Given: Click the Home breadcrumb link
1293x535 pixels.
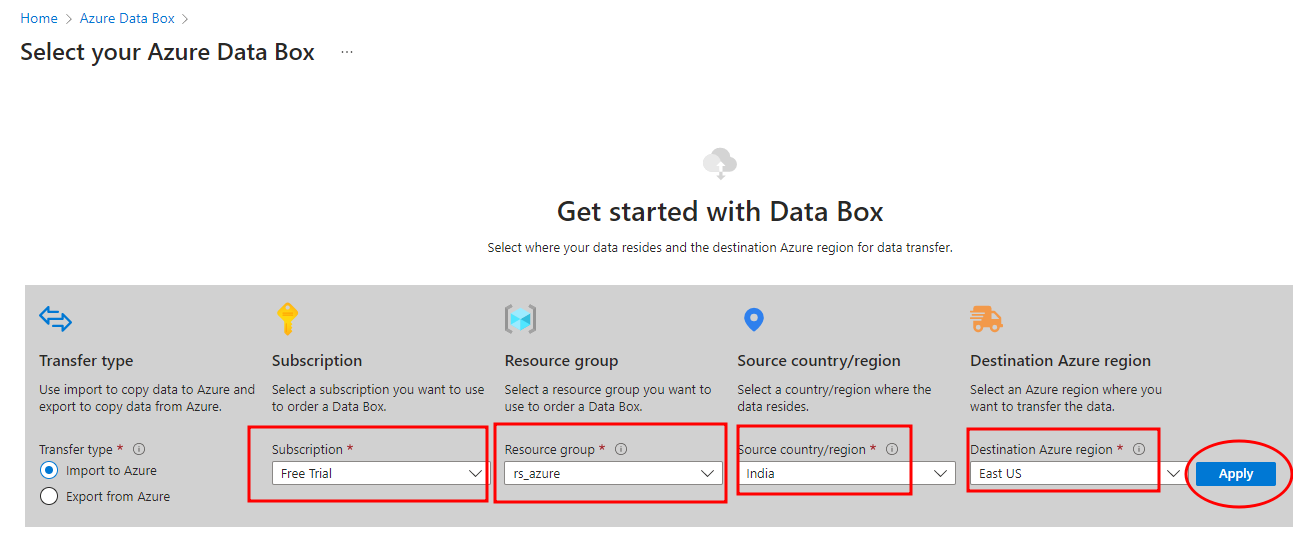Looking at the screenshot, I should point(38,18).
